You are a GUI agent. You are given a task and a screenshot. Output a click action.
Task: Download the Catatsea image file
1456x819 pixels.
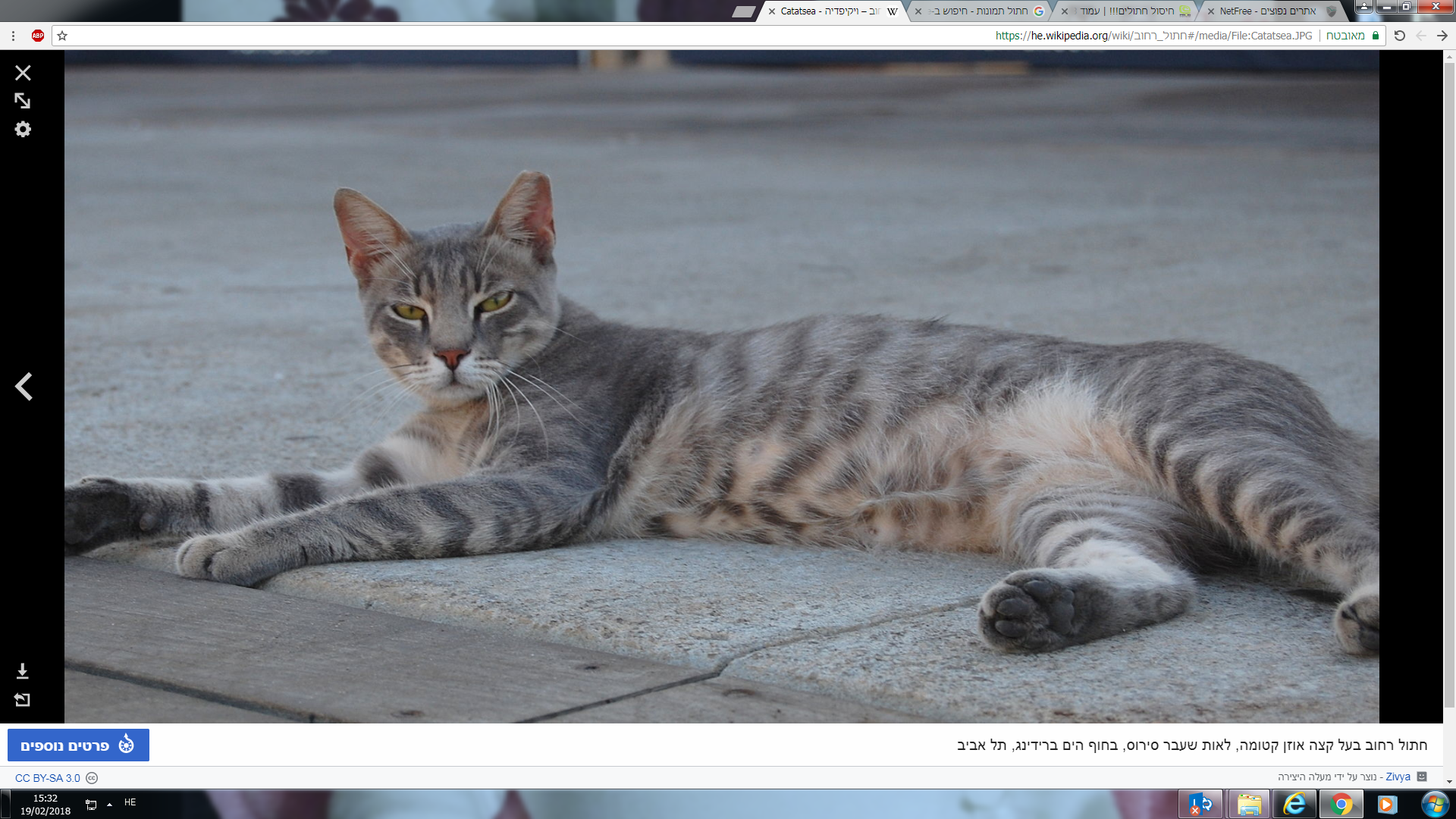23,671
